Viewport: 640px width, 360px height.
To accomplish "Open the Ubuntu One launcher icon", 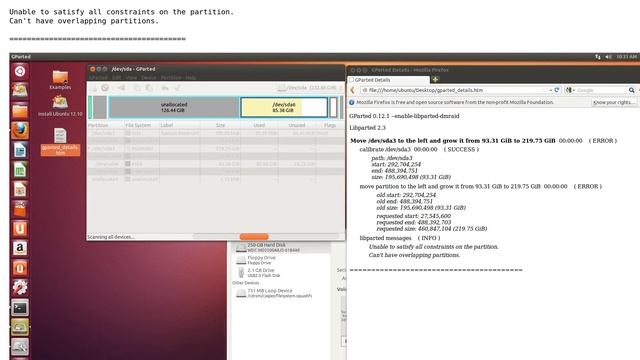I will [x=20, y=229].
